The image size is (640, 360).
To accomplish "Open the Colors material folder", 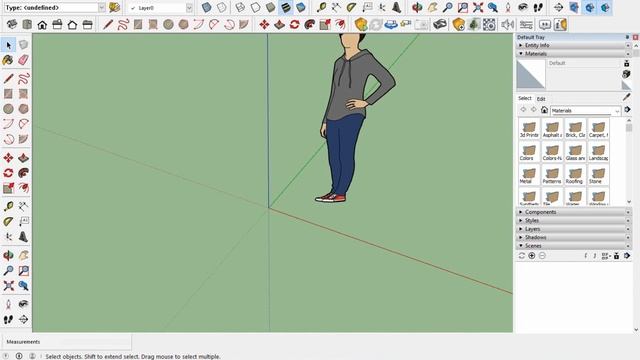I will click(529, 153).
